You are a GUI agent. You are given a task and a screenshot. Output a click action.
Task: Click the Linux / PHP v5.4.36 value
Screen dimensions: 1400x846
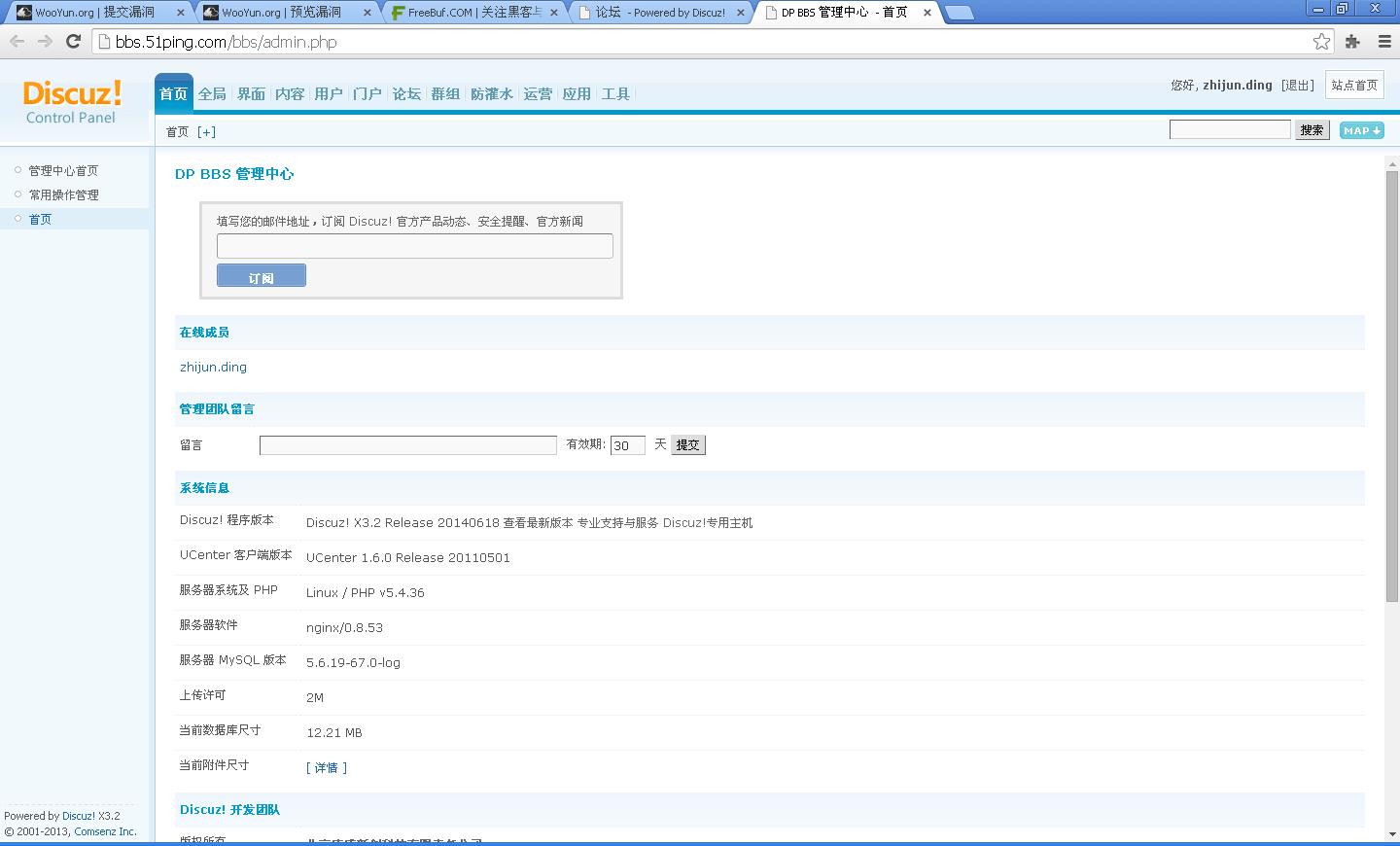pyautogui.click(x=366, y=592)
